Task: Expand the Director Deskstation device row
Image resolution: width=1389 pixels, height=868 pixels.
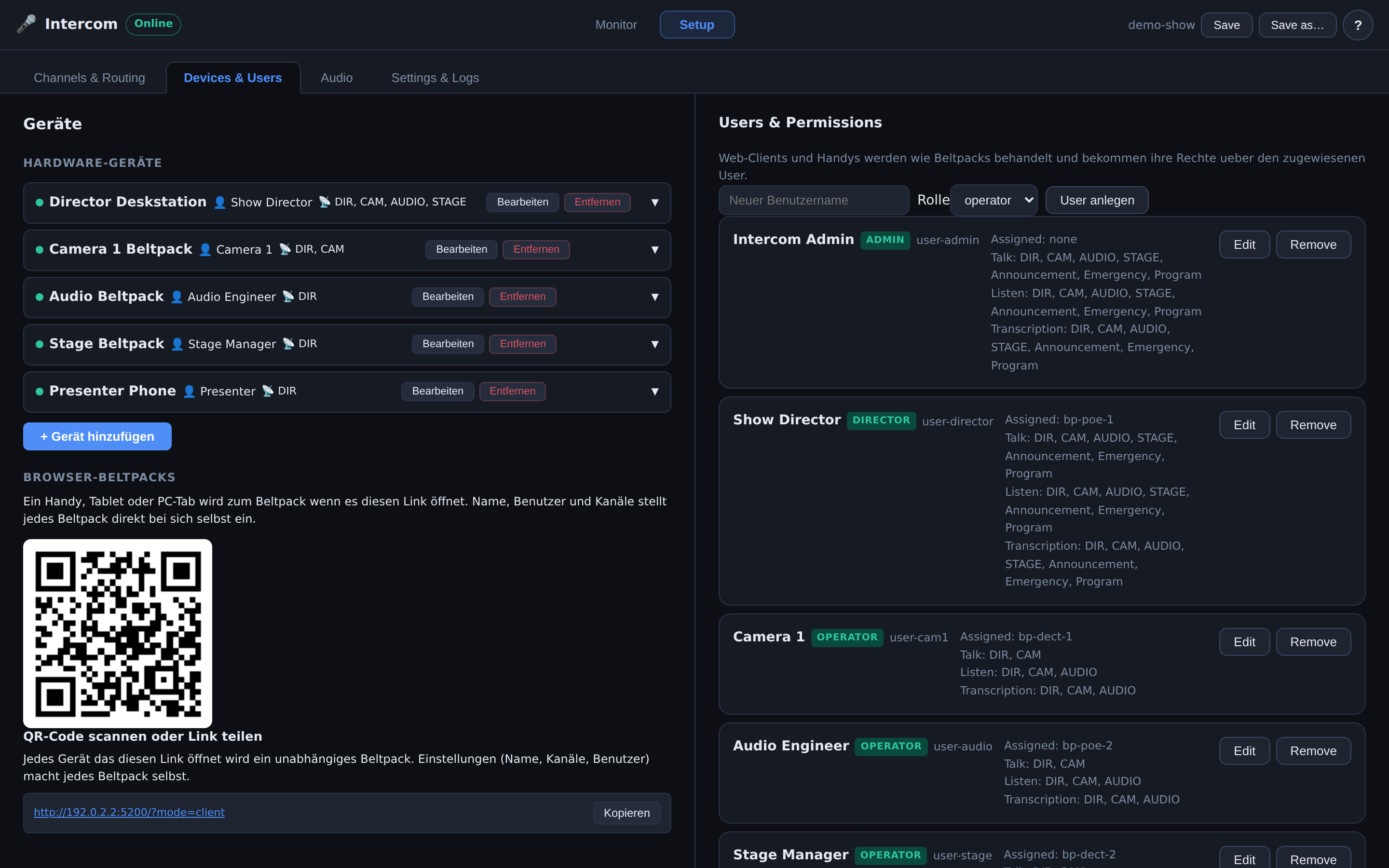Action: pos(655,203)
